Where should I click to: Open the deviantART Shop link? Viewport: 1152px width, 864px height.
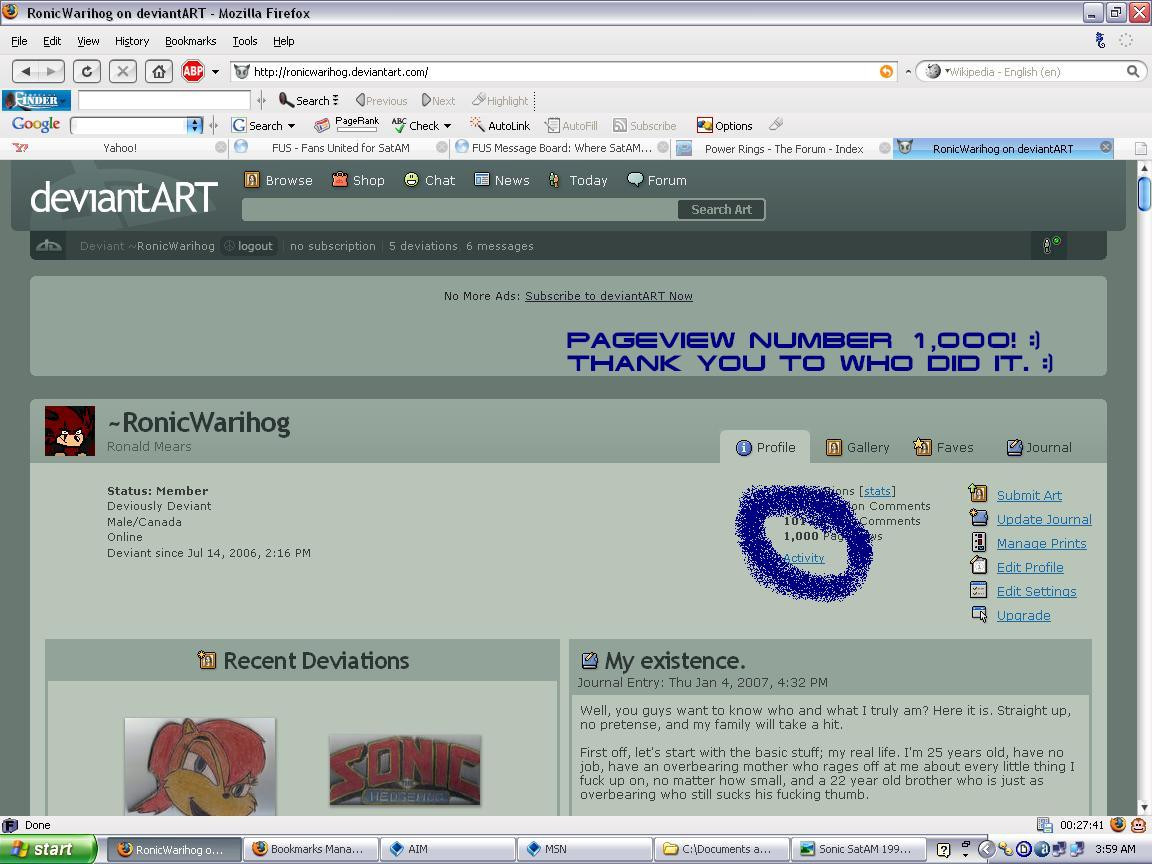[358, 180]
